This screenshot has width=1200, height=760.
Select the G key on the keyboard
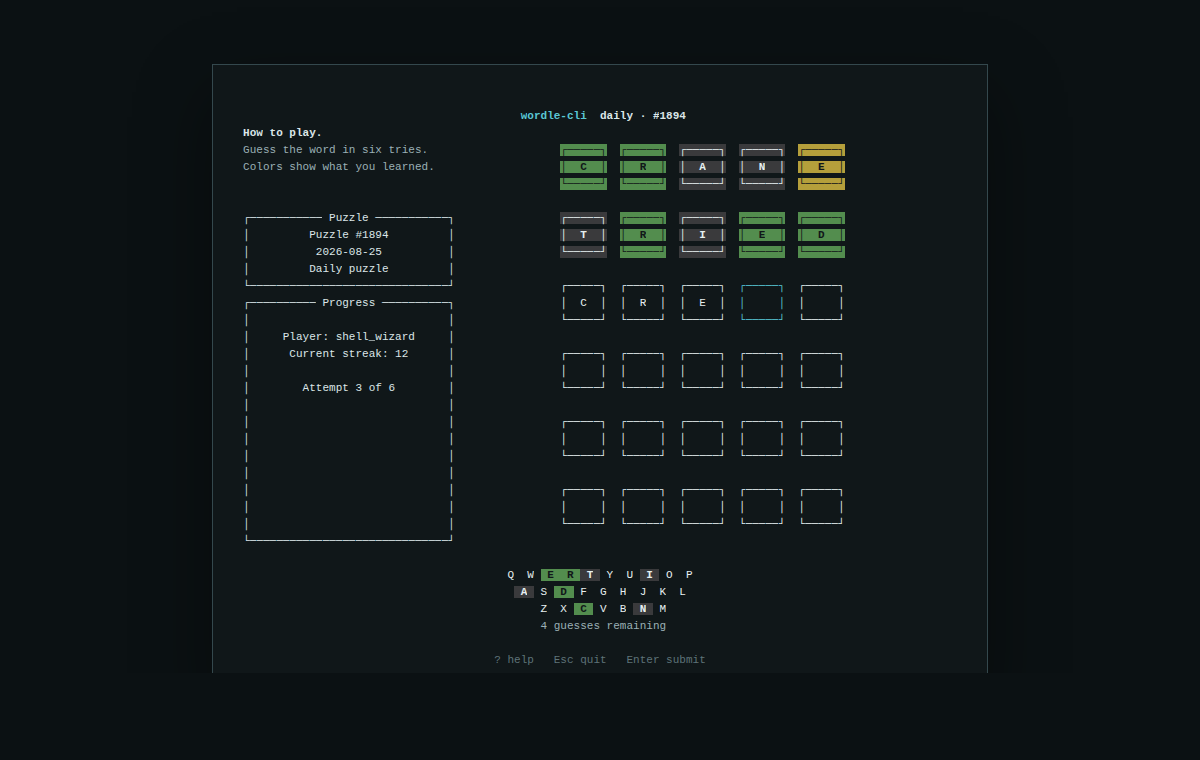(x=603, y=592)
